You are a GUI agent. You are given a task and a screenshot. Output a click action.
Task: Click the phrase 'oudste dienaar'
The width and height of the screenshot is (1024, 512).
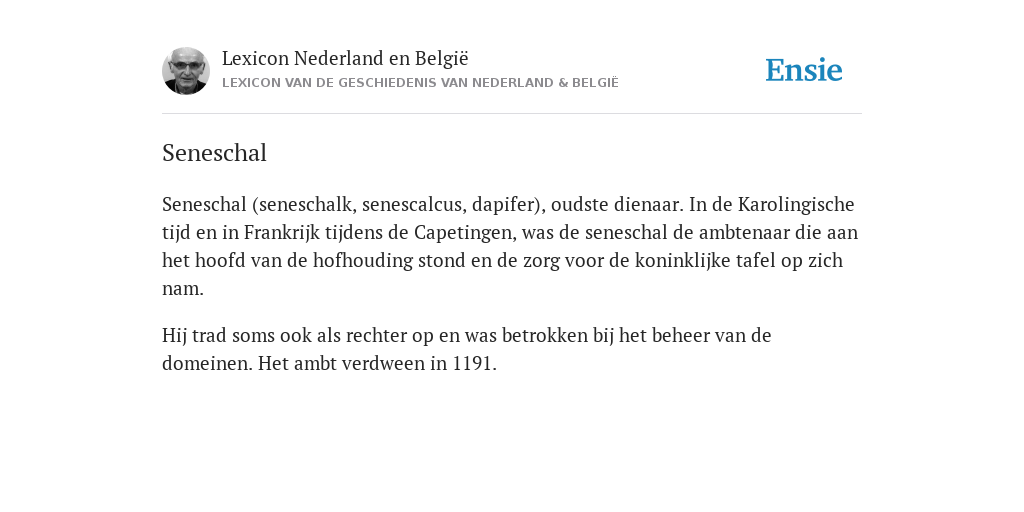(615, 204)
